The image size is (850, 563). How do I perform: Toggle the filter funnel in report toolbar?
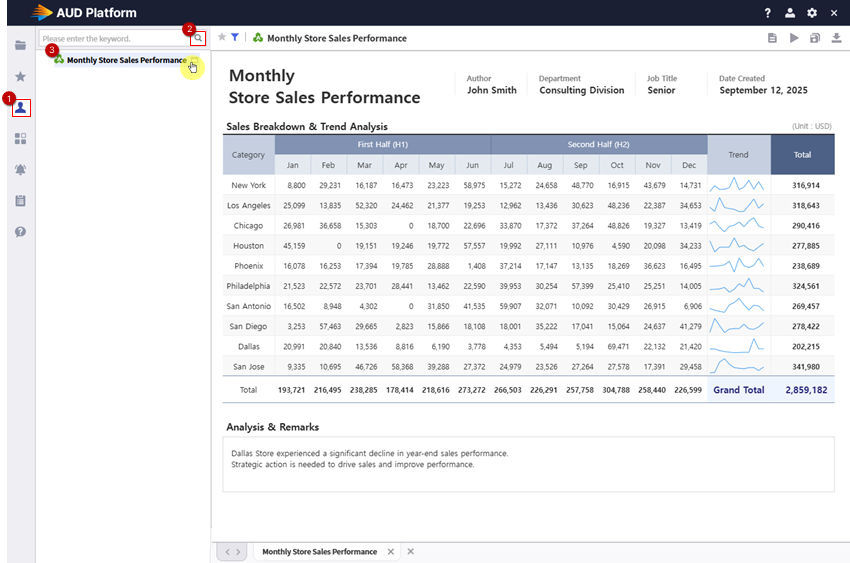click(235, 38)
